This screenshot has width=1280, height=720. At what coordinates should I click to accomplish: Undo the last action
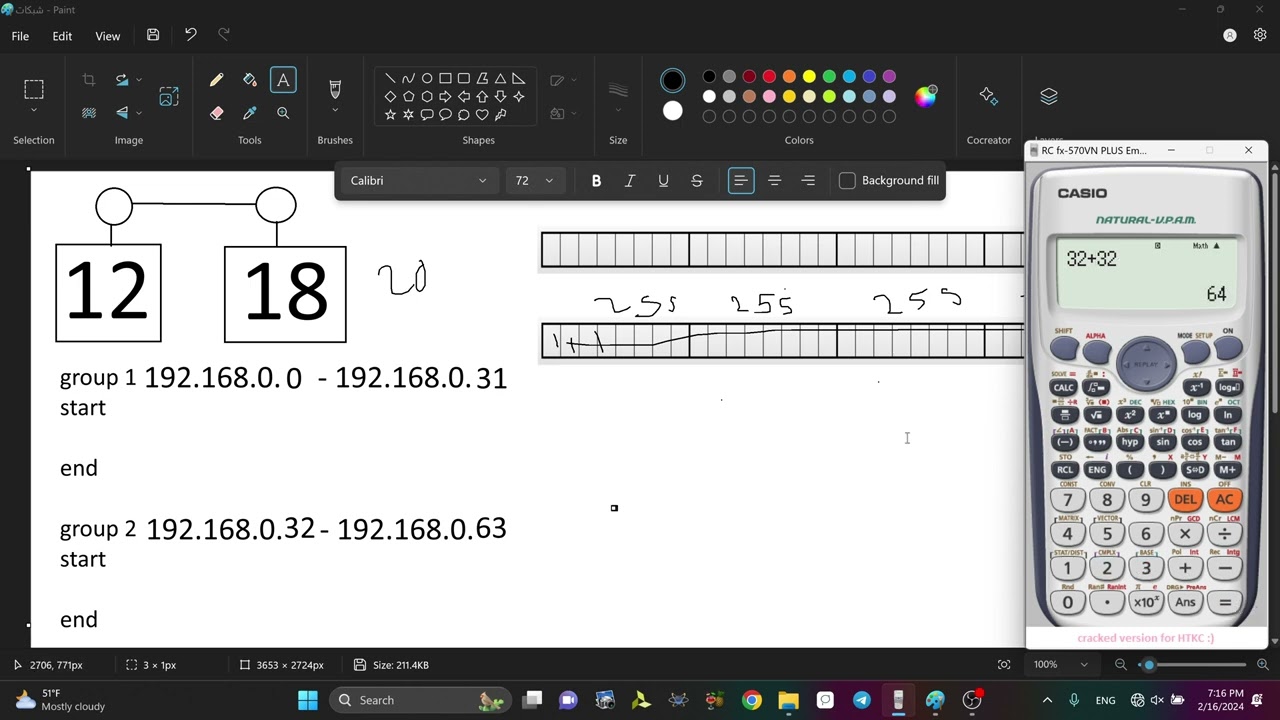[x=190, y=35]
